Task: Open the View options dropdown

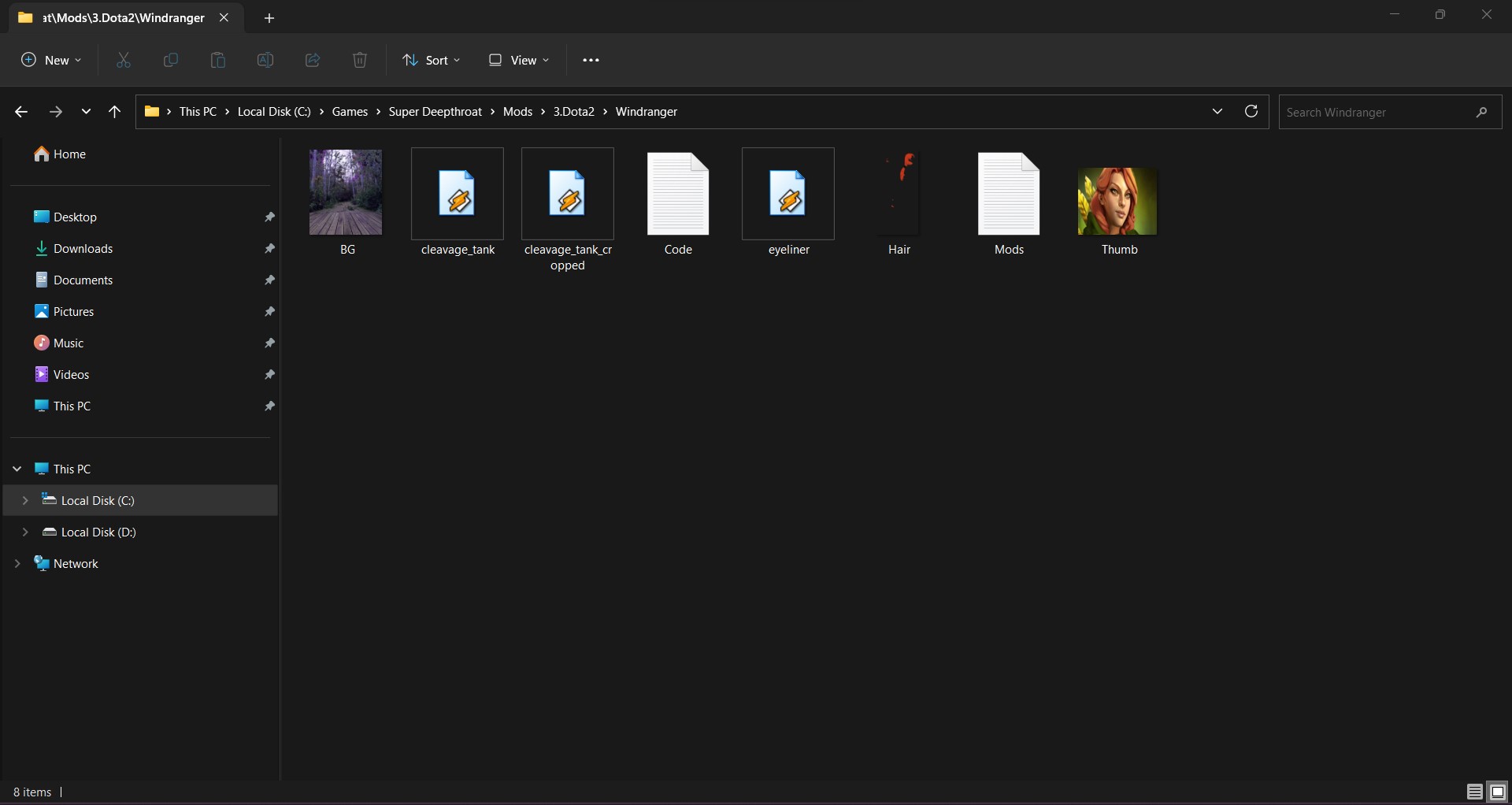Action: 519,60
